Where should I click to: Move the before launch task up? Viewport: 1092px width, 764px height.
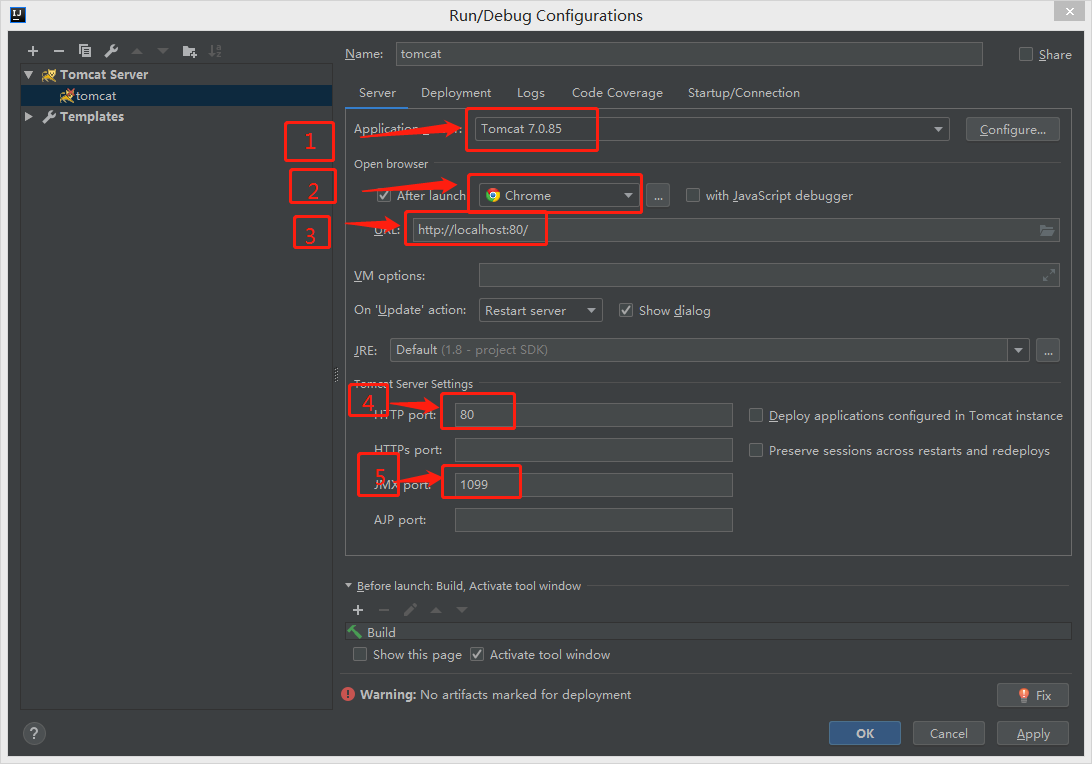(436, 610)
